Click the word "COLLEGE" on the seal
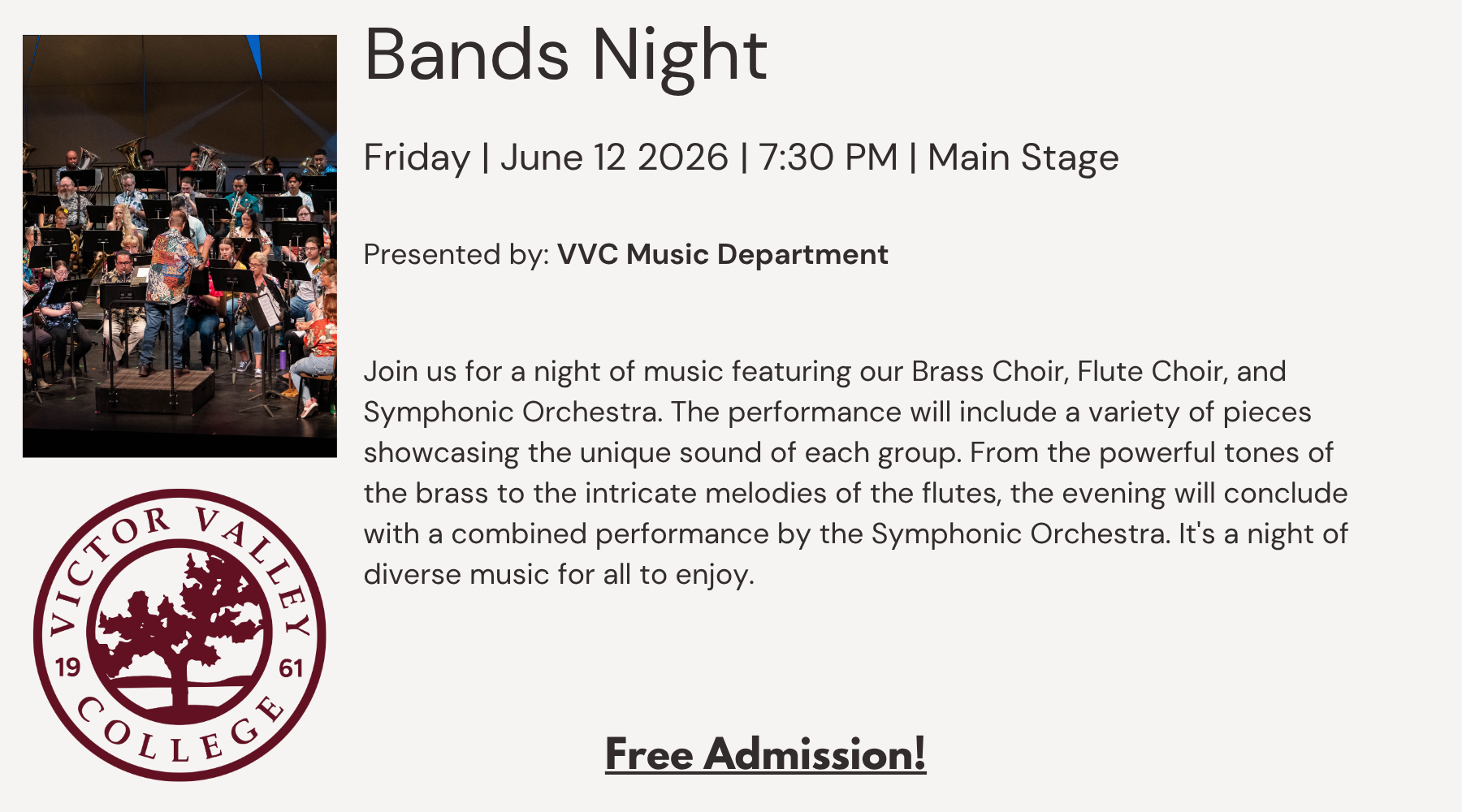 (x=180, y=735)
